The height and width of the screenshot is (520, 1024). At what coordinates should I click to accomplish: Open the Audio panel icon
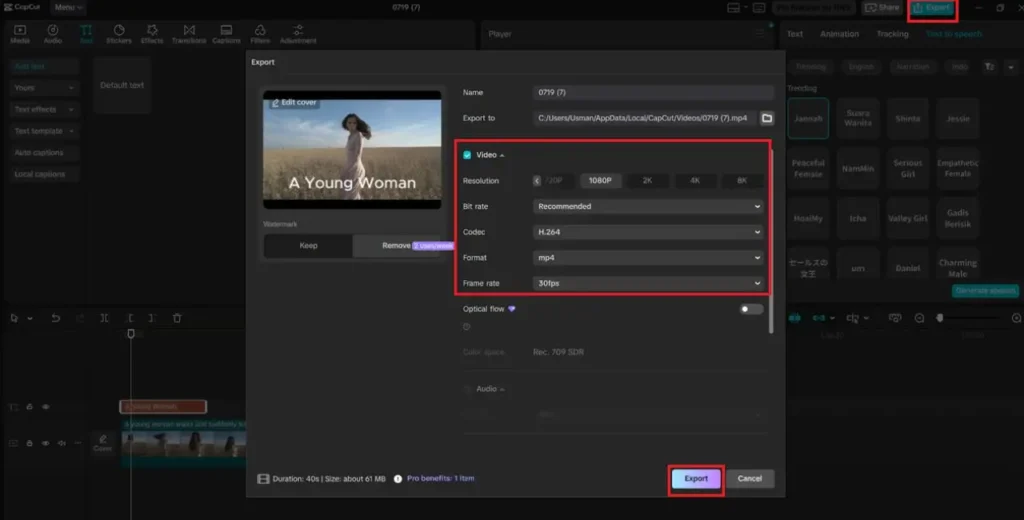point(53,34)
